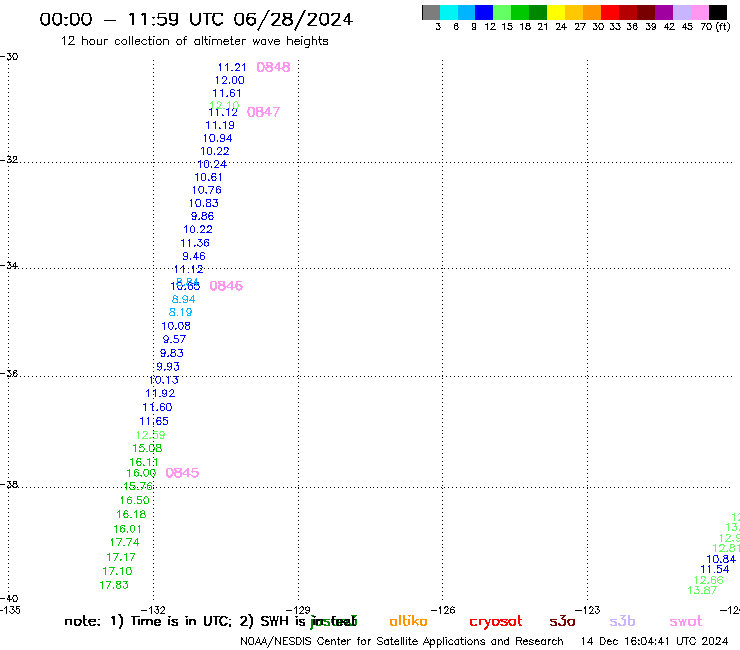Click the 10.76 wave height value
740x650 pixels.
click(206, 190)
